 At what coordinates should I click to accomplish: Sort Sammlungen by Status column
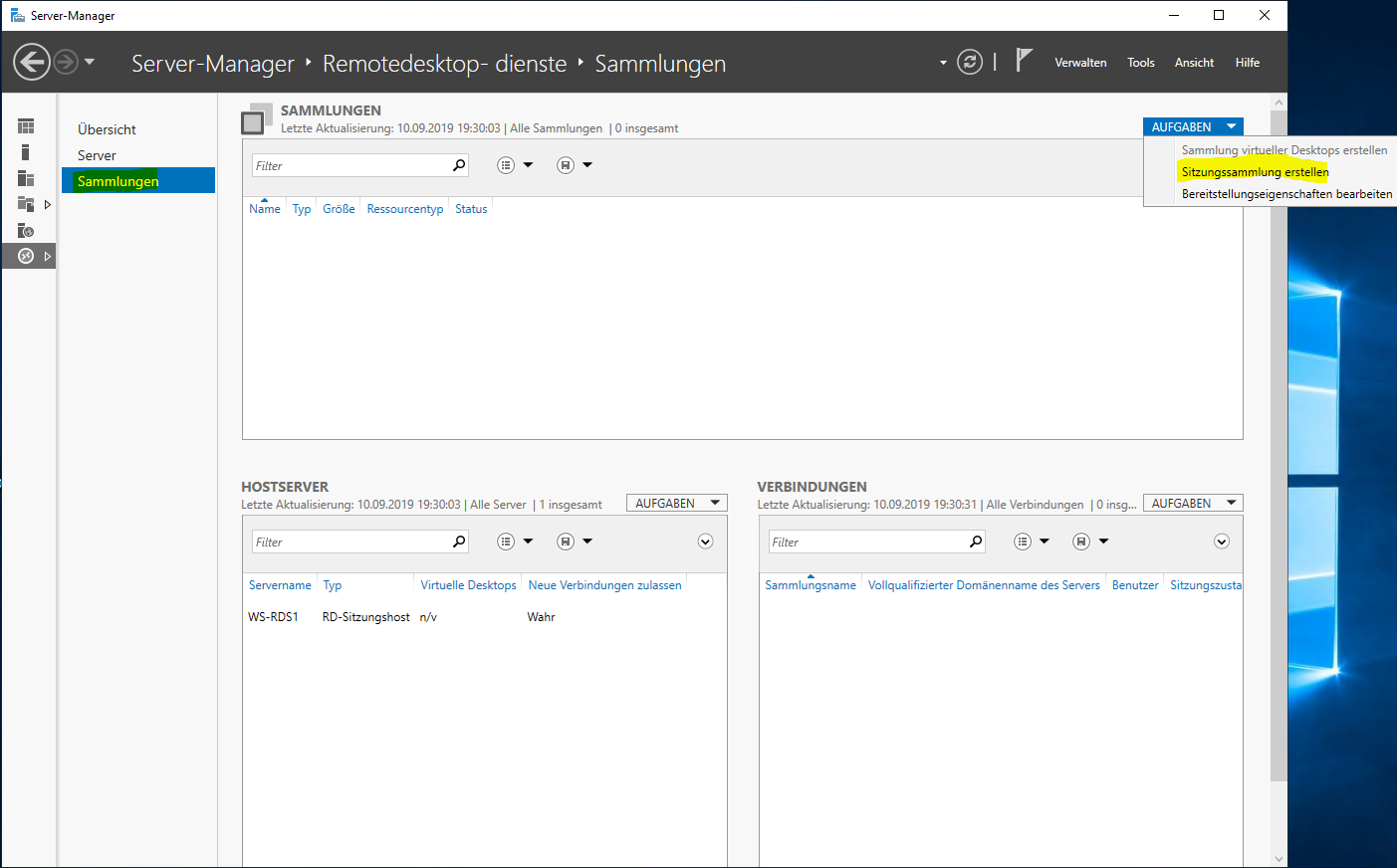(471, 208)
